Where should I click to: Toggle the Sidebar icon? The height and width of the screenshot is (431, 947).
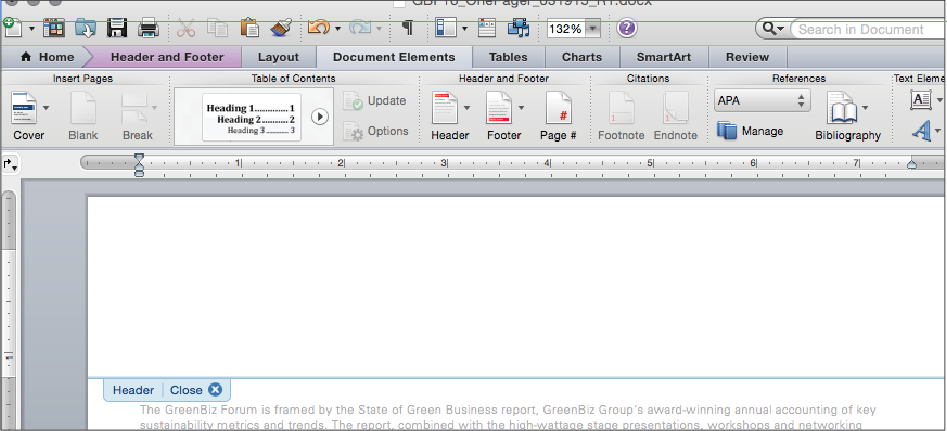pos(445,28)
